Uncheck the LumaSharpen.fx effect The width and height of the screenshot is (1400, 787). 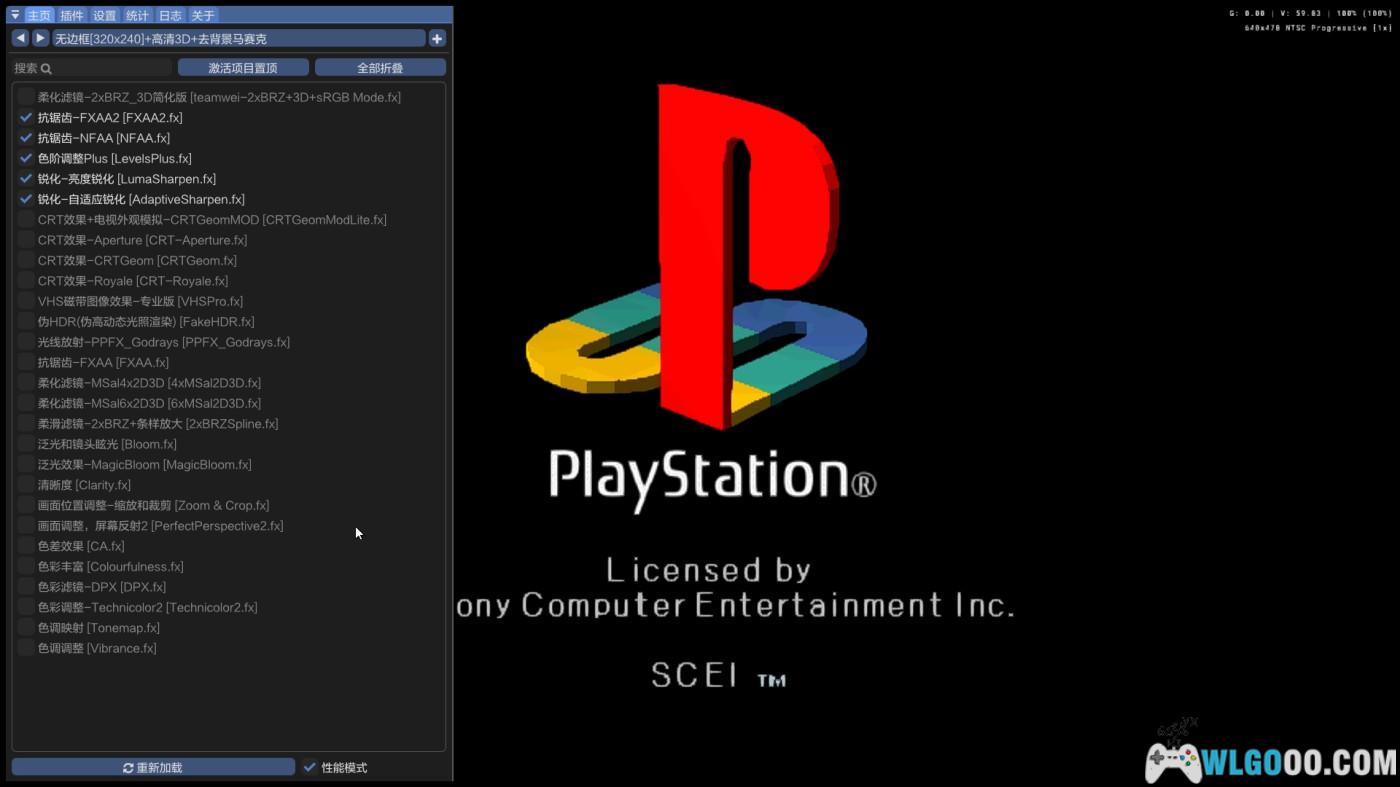(26, 179)
